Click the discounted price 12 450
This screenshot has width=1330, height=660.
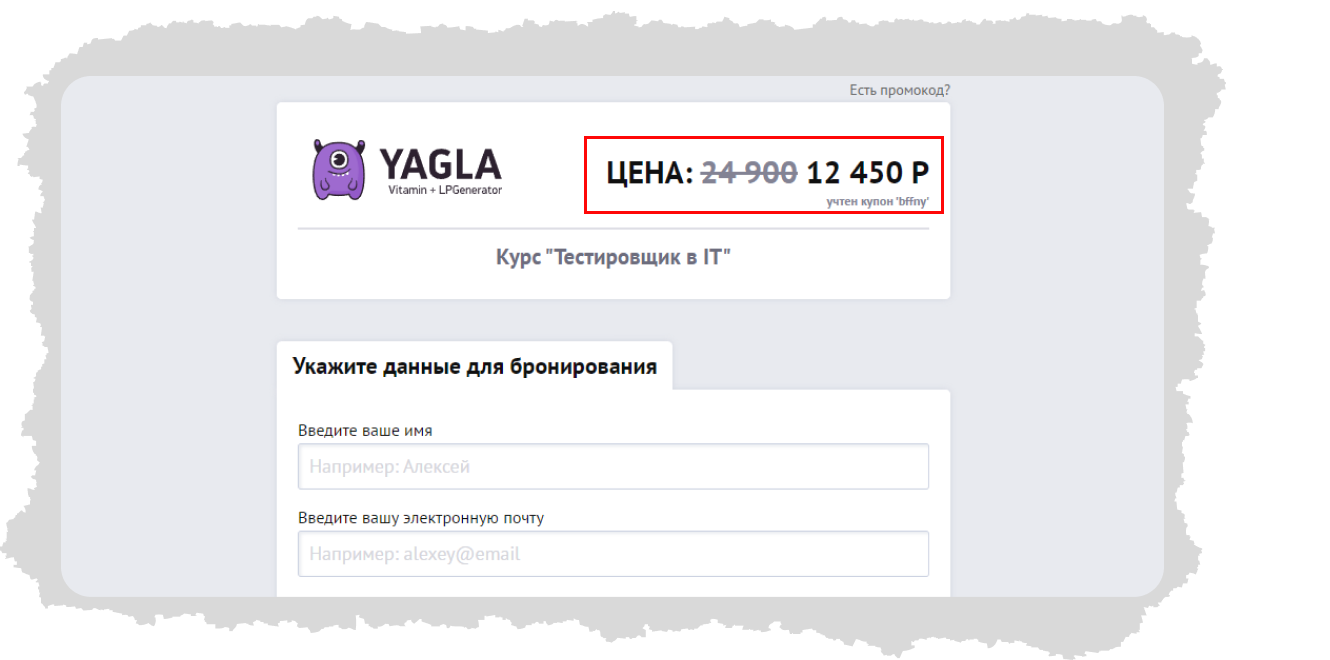(x=855, y=173)
